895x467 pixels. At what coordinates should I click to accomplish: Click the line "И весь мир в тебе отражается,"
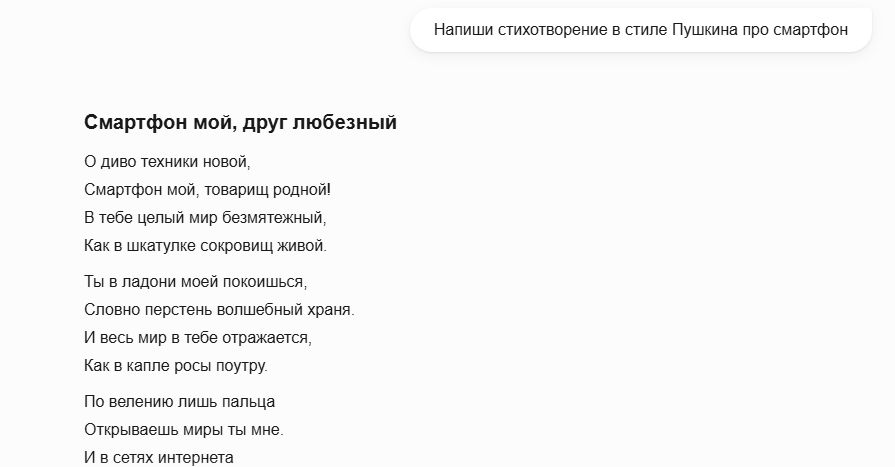[x=198, y=337]
